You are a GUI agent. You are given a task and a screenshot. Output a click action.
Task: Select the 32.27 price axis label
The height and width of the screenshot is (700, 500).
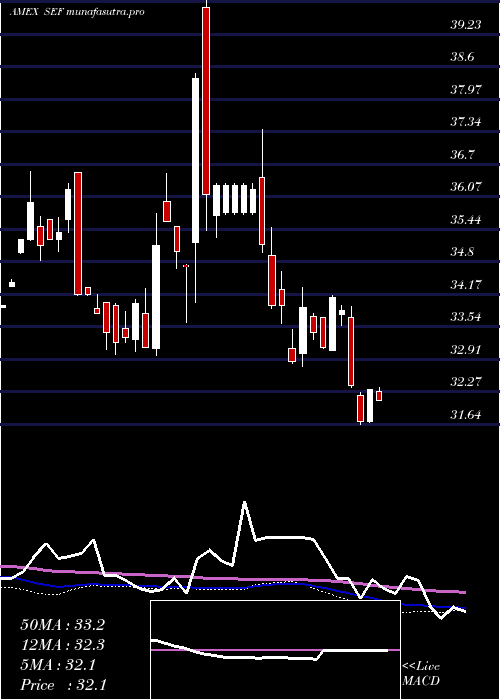(x=466, y=382)
